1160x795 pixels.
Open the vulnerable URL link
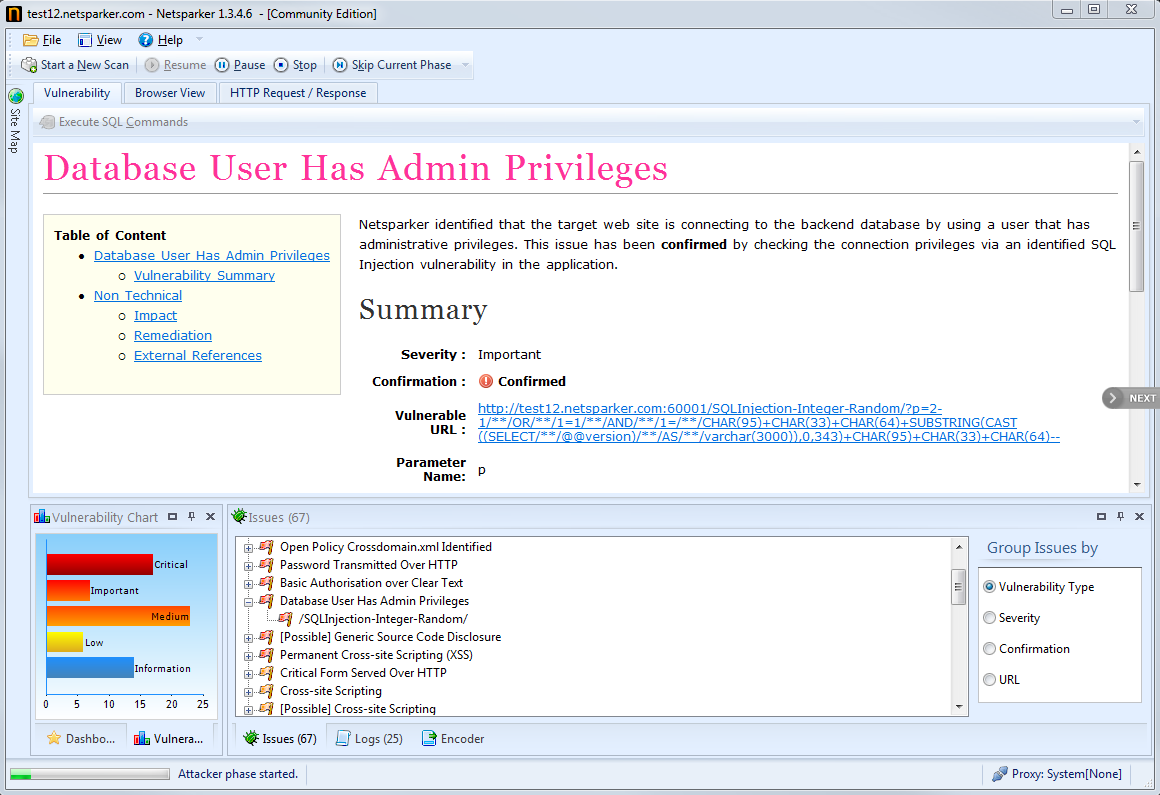[x=769, y=422]
